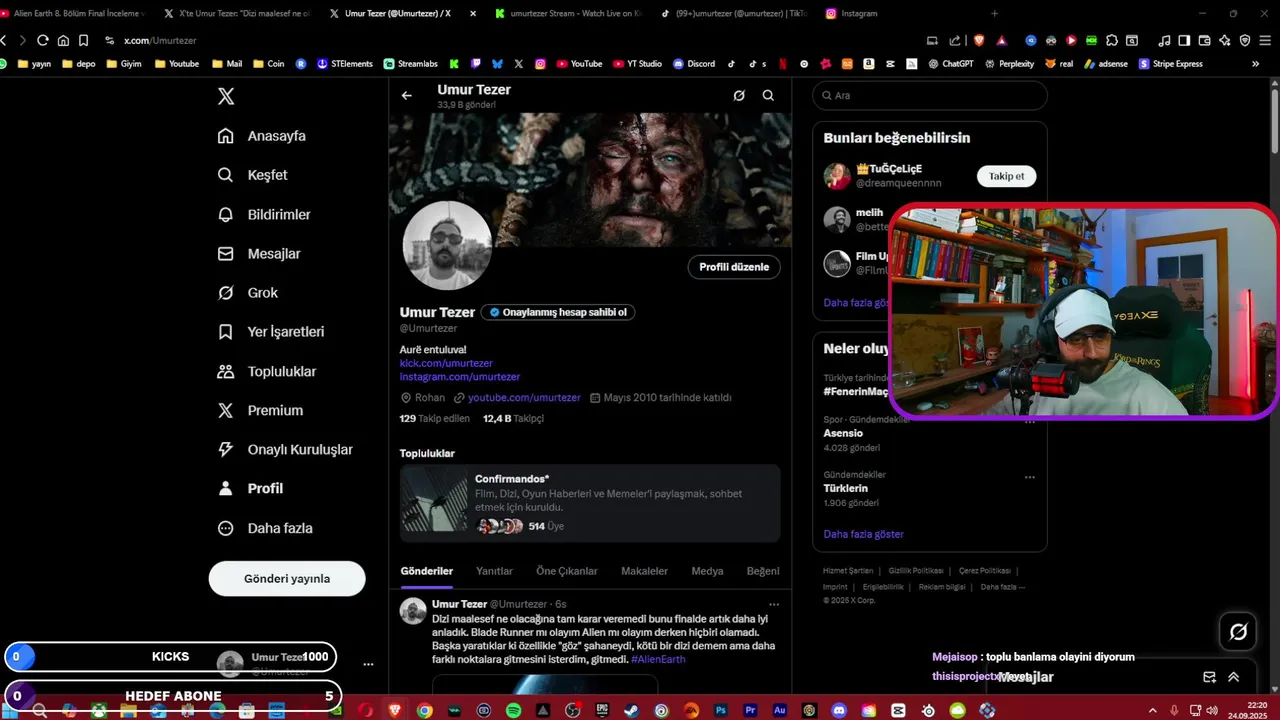
Task: Switch to Beğeni tab
Action: (x=763, y=571)
